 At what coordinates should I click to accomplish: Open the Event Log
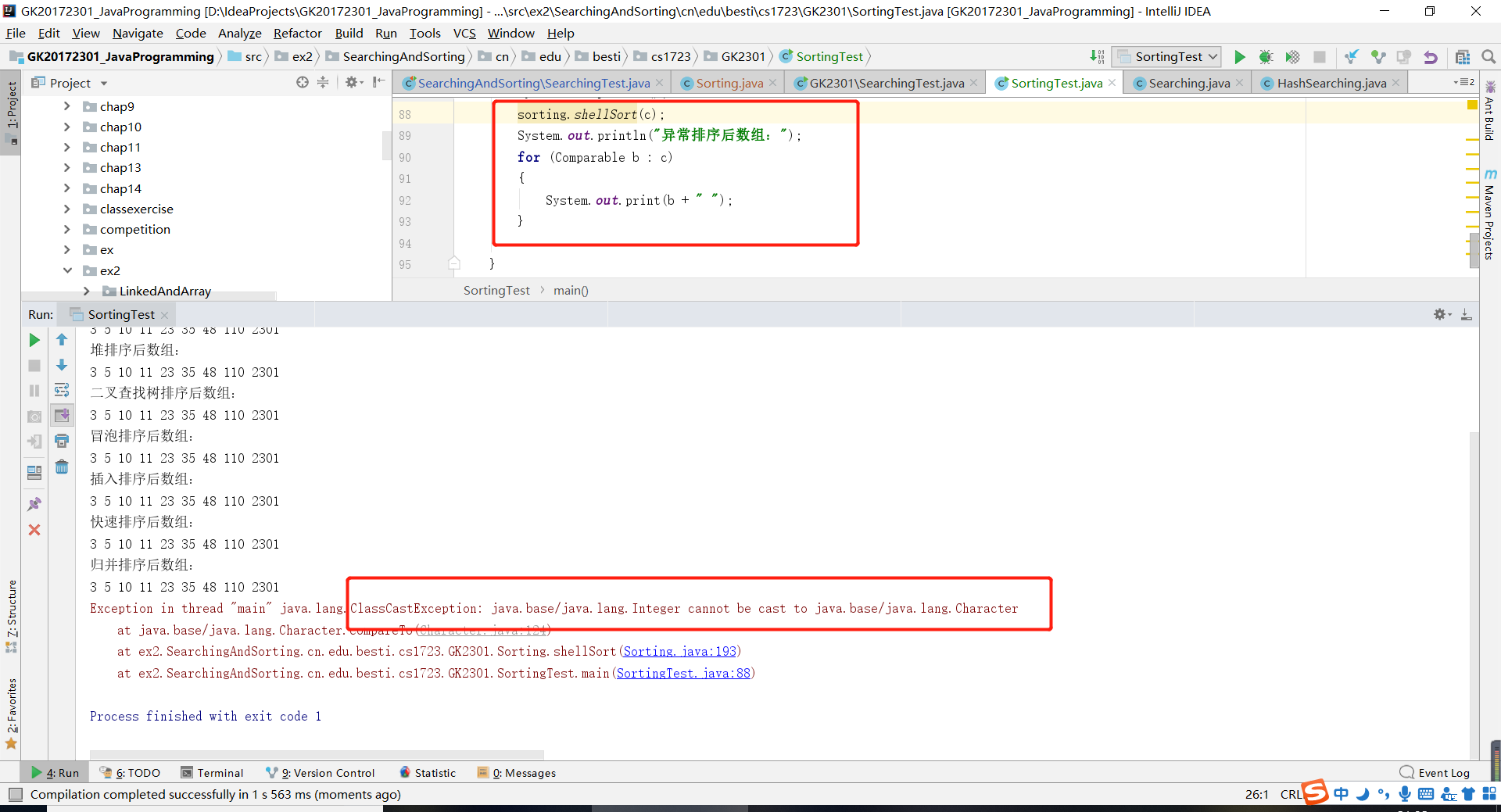tap(1435, 772)
